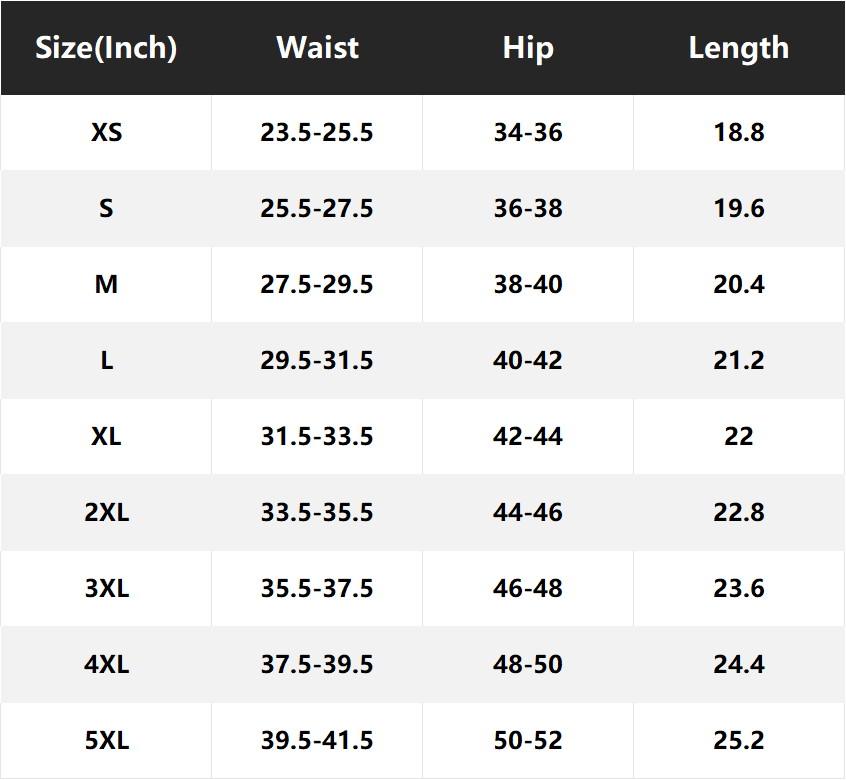
Task: Click waist value 29.5-31.5
Action: point(317,360)
